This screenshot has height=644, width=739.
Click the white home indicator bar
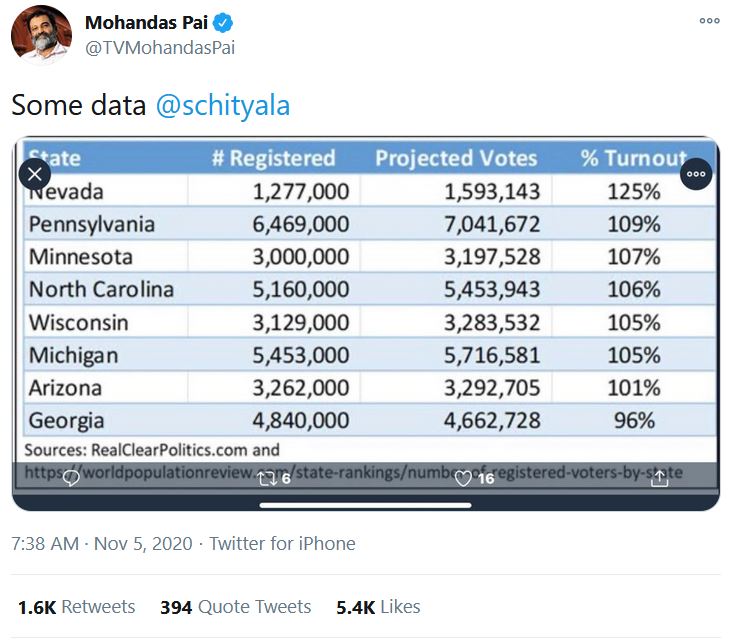click(x=365, y=505)
